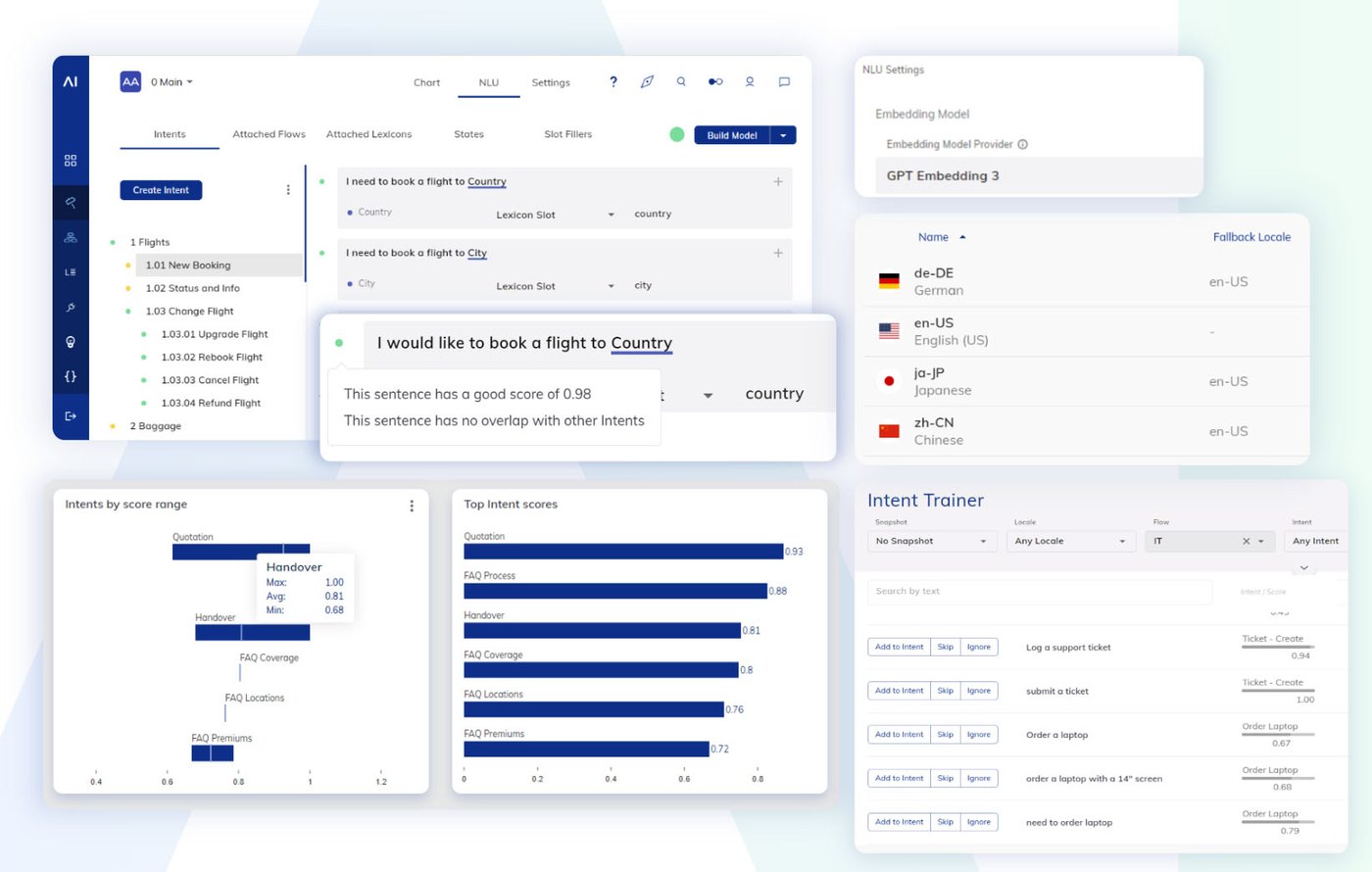1372x872 pixels.
Task: Open the Build Model dropdown arrow
Action: (783, 135)
